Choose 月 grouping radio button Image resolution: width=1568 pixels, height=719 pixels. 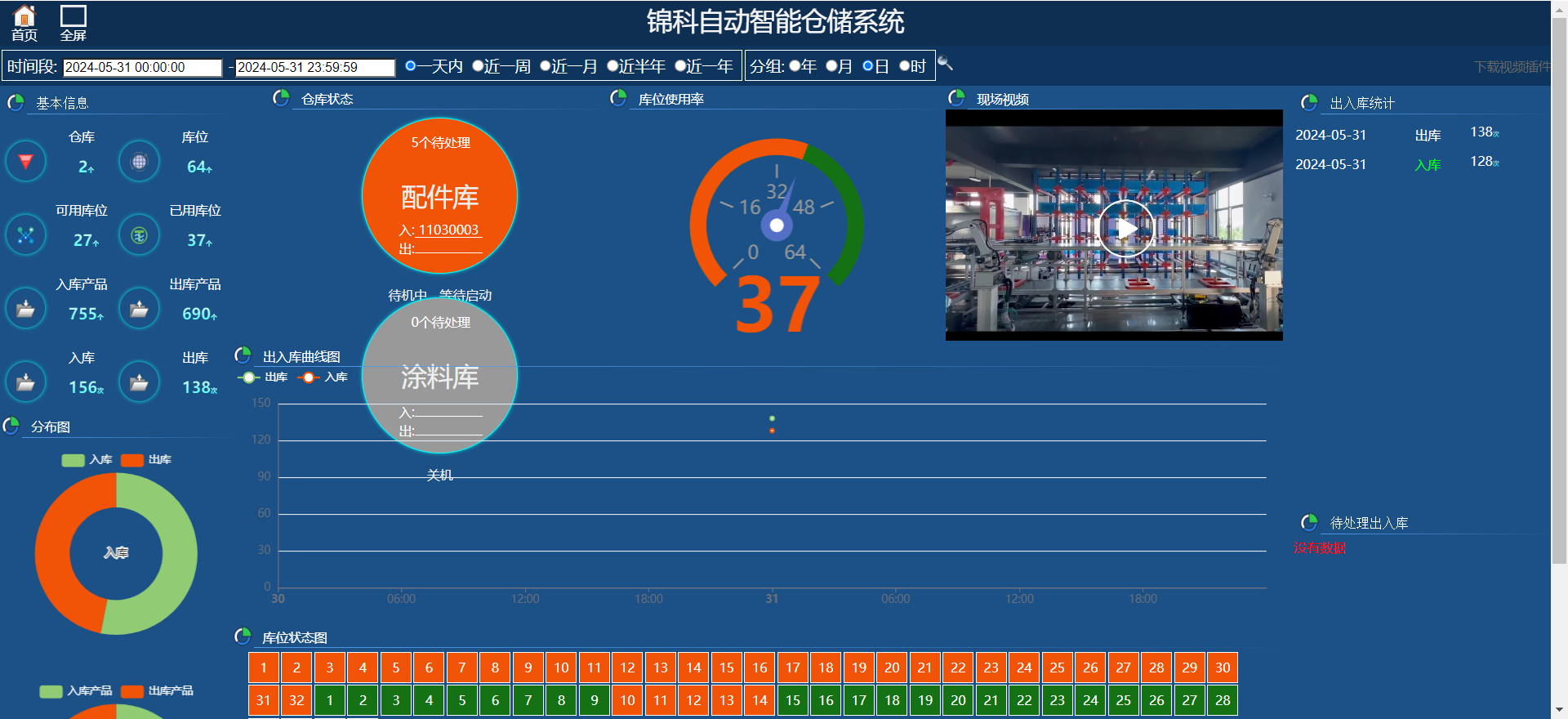[x=831, y=66]
